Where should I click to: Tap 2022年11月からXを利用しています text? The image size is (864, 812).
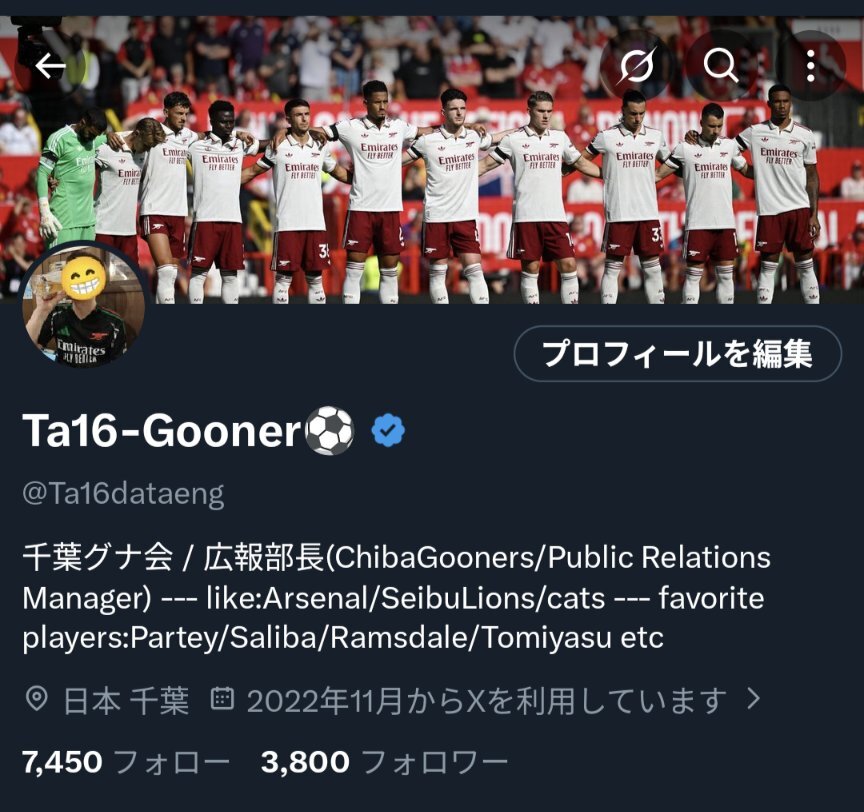point(487,701)
